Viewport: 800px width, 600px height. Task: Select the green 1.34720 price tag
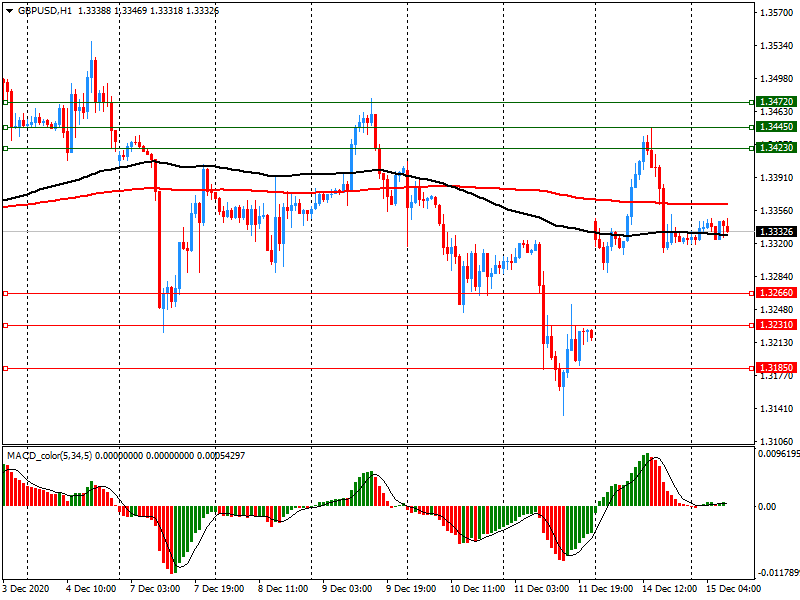point(776,102)
